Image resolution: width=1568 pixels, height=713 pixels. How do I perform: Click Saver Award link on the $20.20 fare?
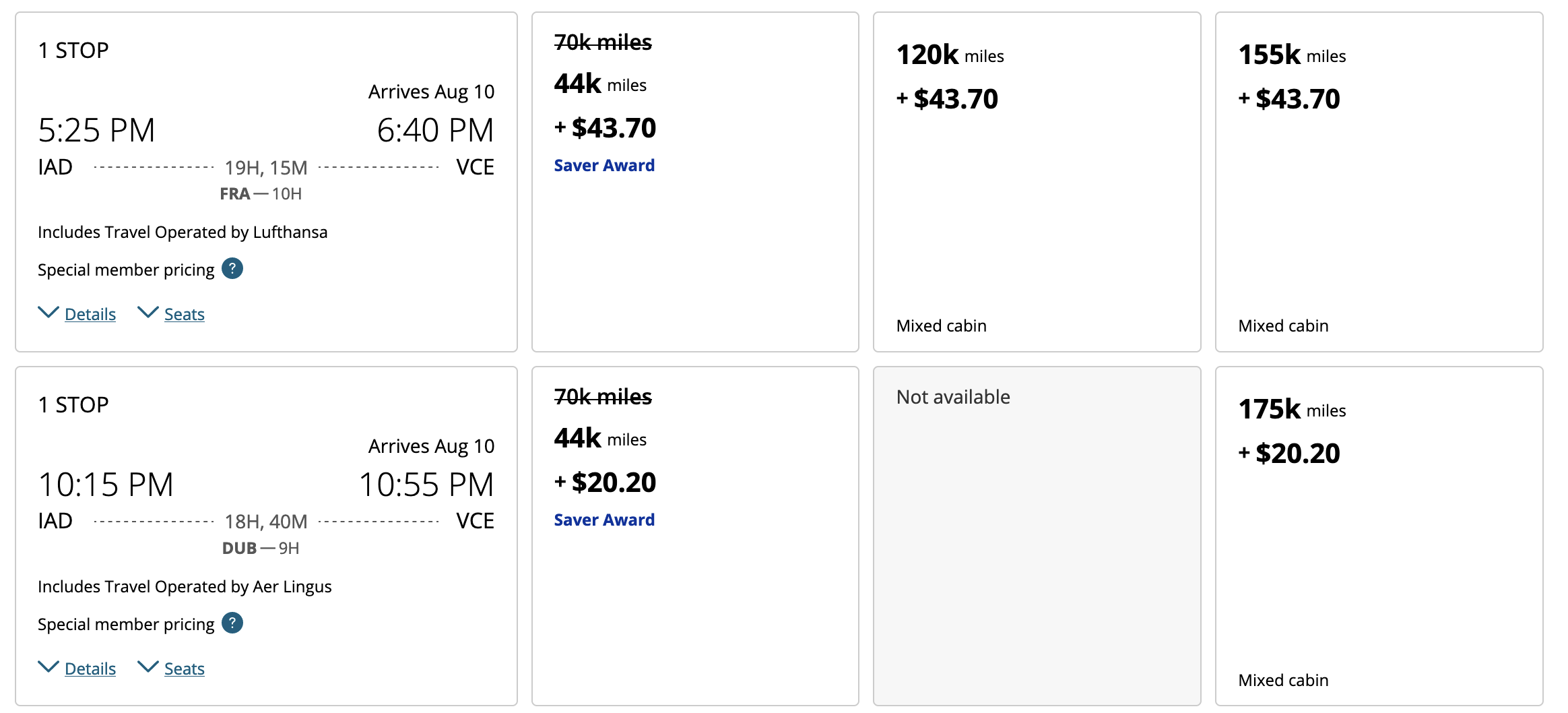click(x=604, y=520)
